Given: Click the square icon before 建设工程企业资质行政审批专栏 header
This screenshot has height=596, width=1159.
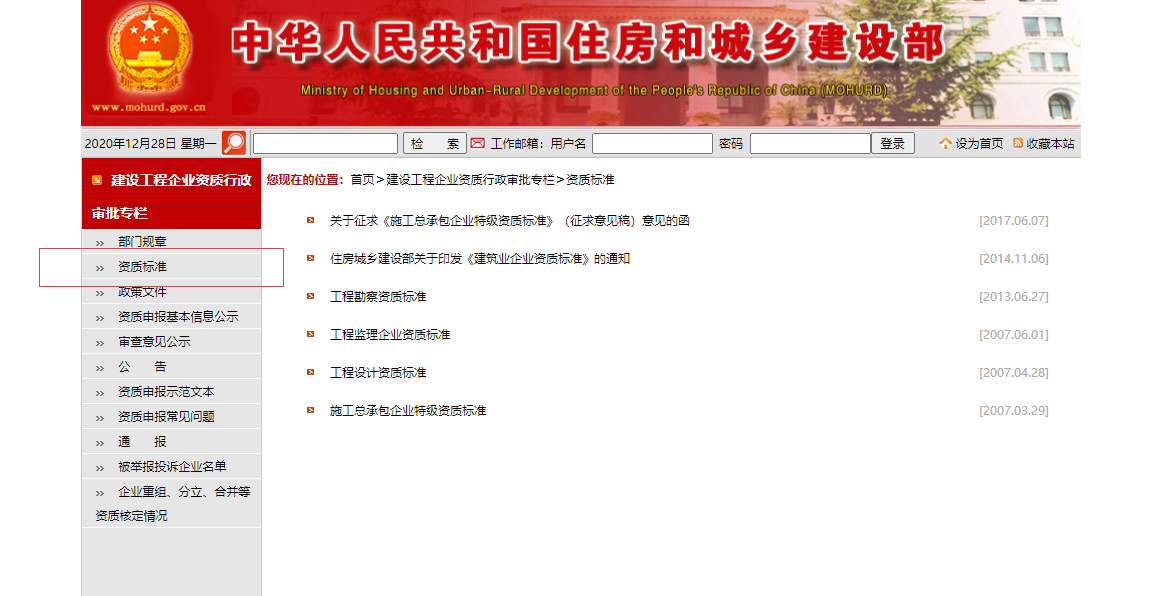Looking at the screenshot, I should [x=97, y=180].
